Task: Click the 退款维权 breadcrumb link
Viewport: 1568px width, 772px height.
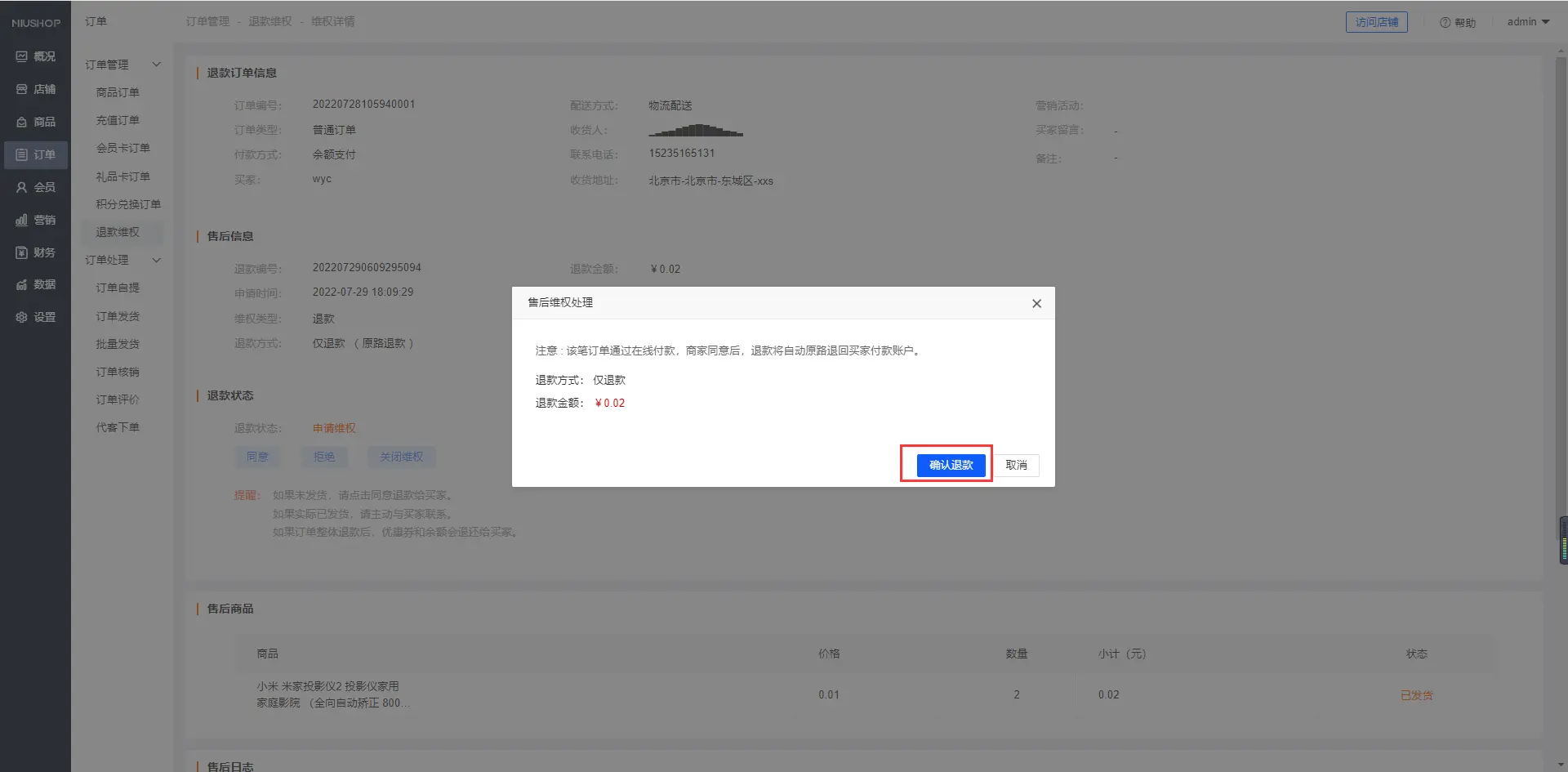Action: [270, 21]
